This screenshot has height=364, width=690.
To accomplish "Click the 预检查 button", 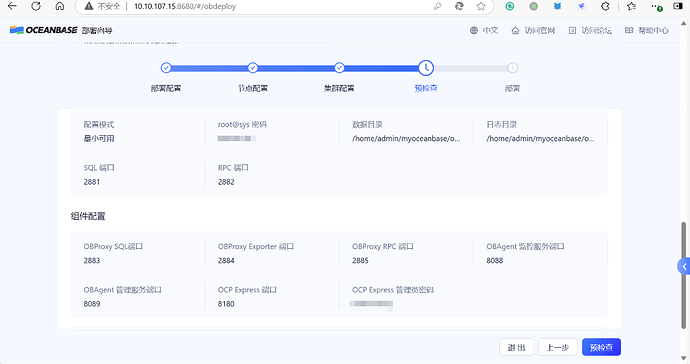I will coord(601,347).
